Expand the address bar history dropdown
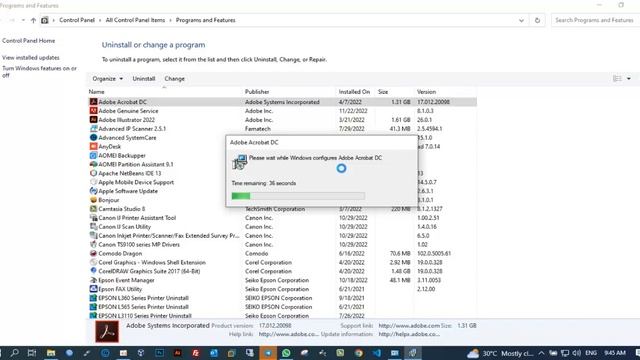 tap(521, 20)
